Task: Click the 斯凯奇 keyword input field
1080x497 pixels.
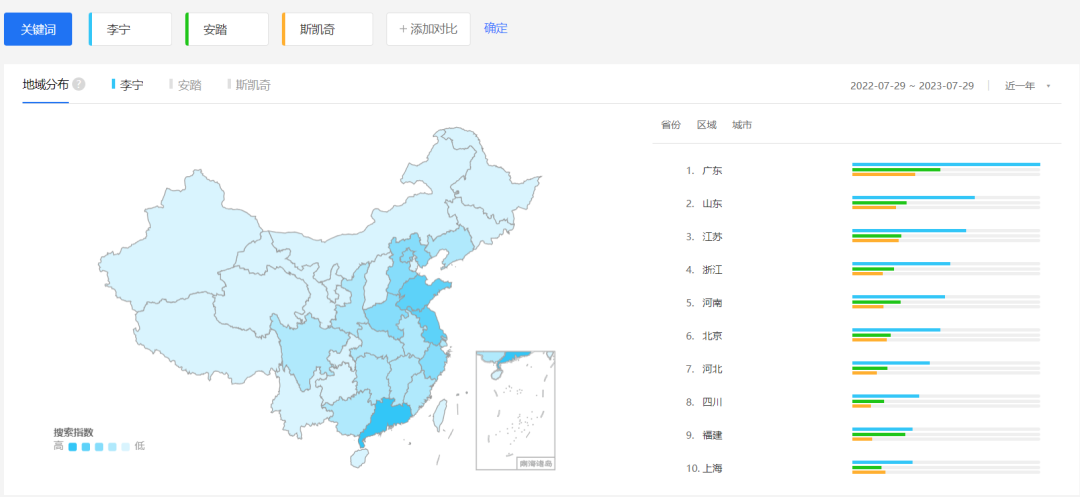Action: pos(328,29)
